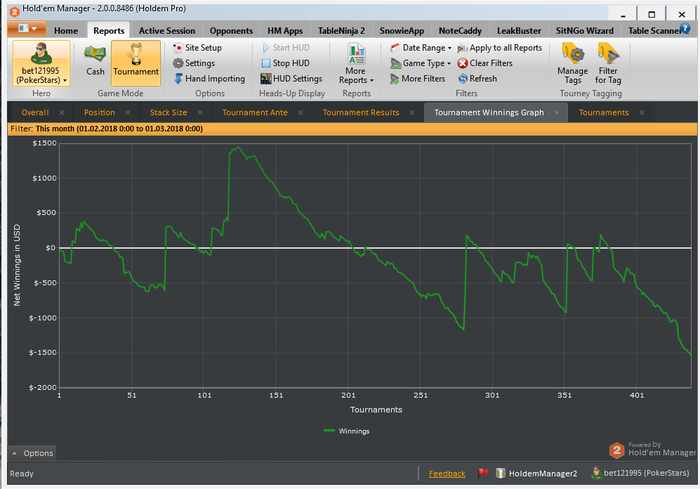
Task: Switch to the Position report tab
Action: coord(100,113)
